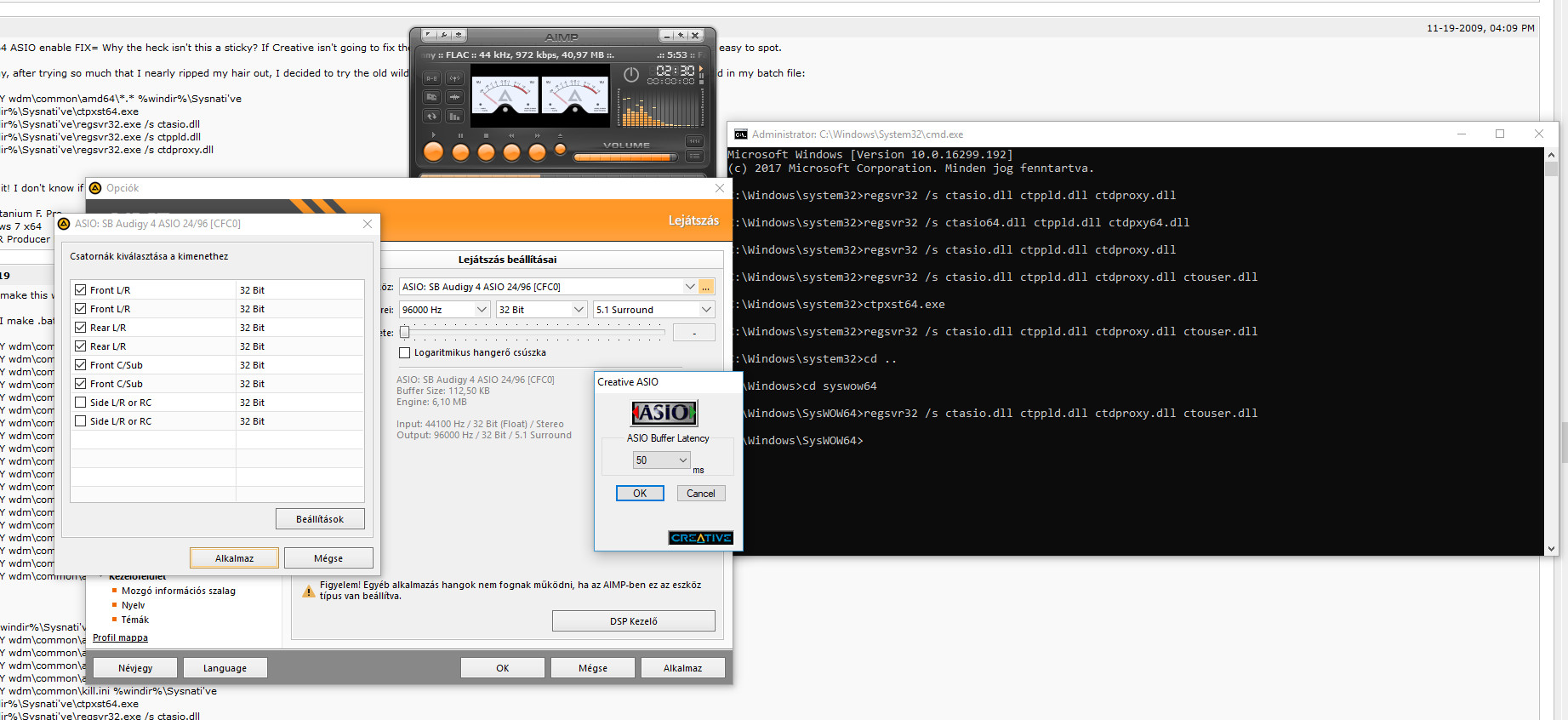Open files with small AIMP eject button
Viewport: 1568px width, 720px height.
560,149
